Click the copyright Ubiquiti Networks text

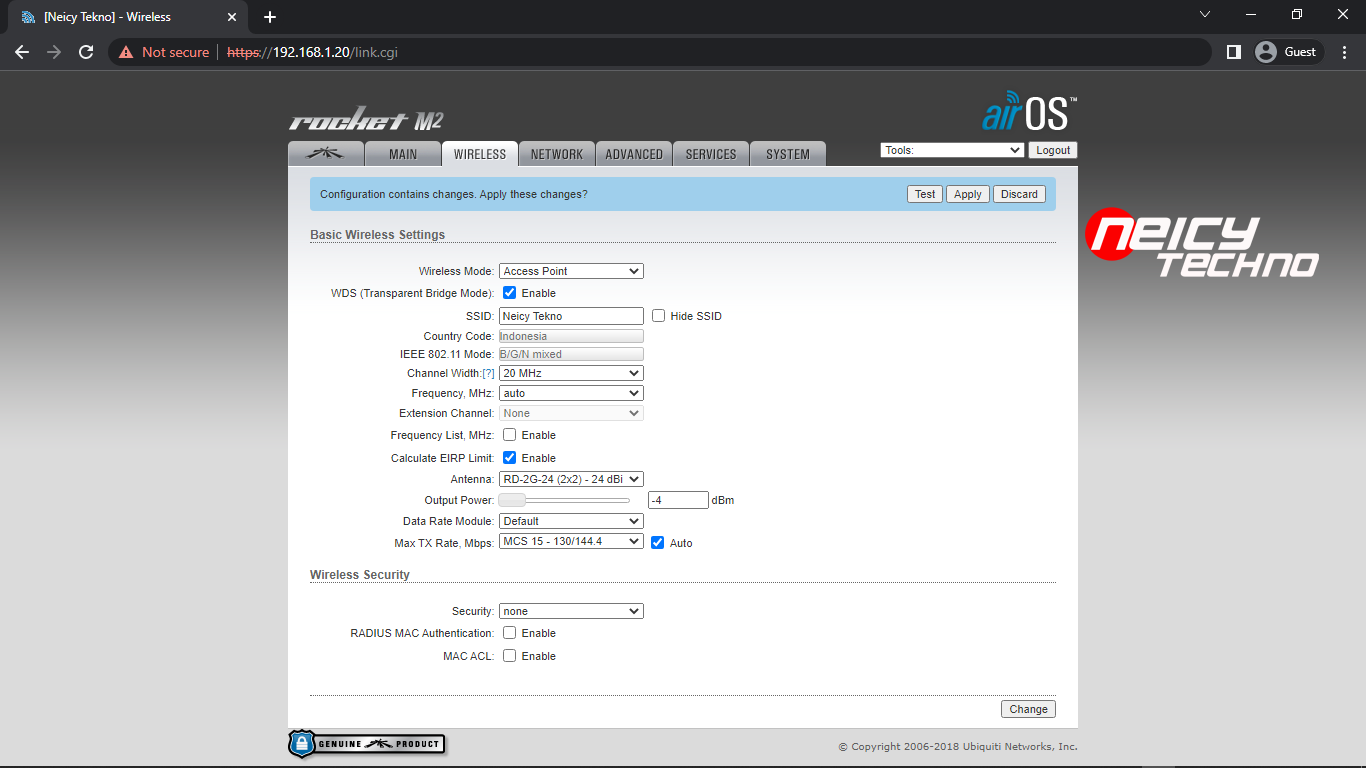(958, 747)
